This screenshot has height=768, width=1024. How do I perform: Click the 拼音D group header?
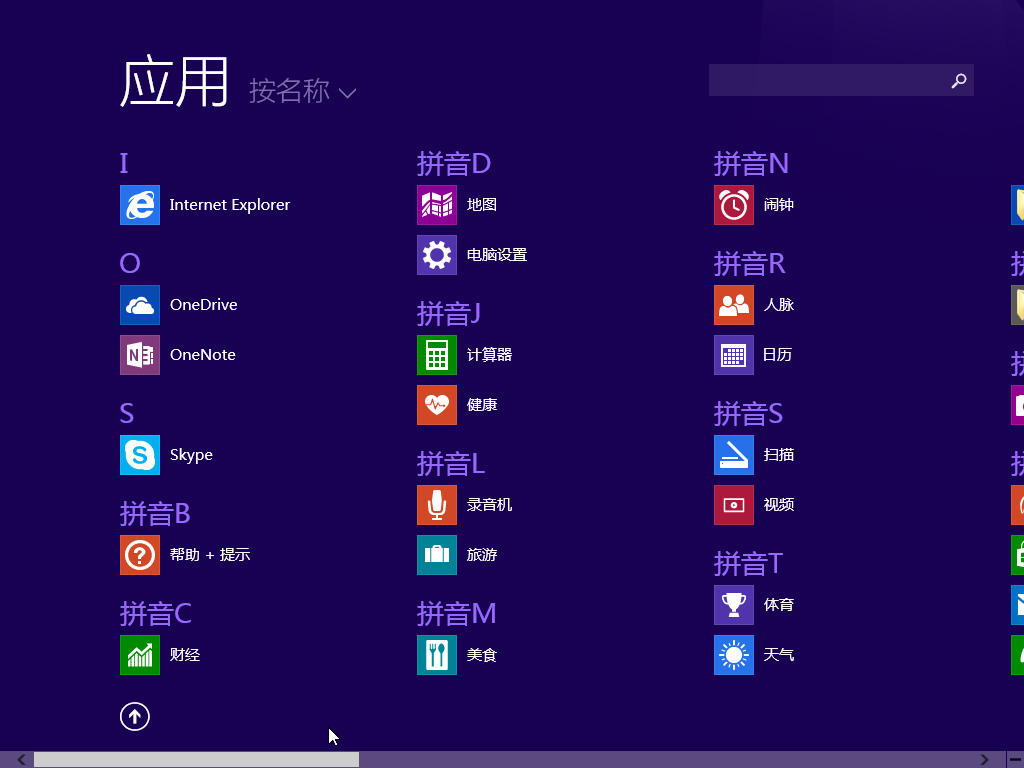click(454, 163)
